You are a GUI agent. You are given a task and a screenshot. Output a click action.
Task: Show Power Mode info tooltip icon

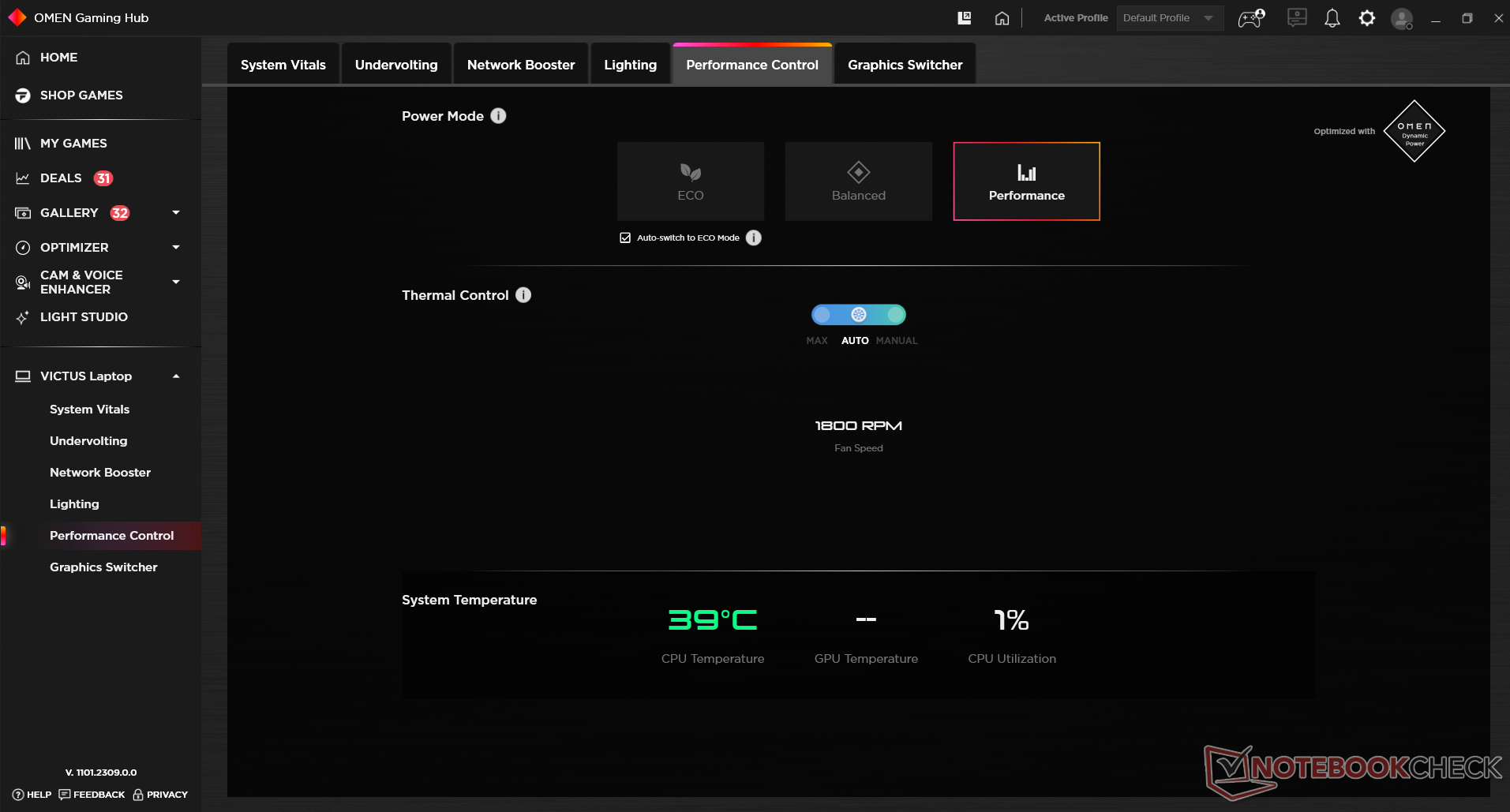point(498,116)
